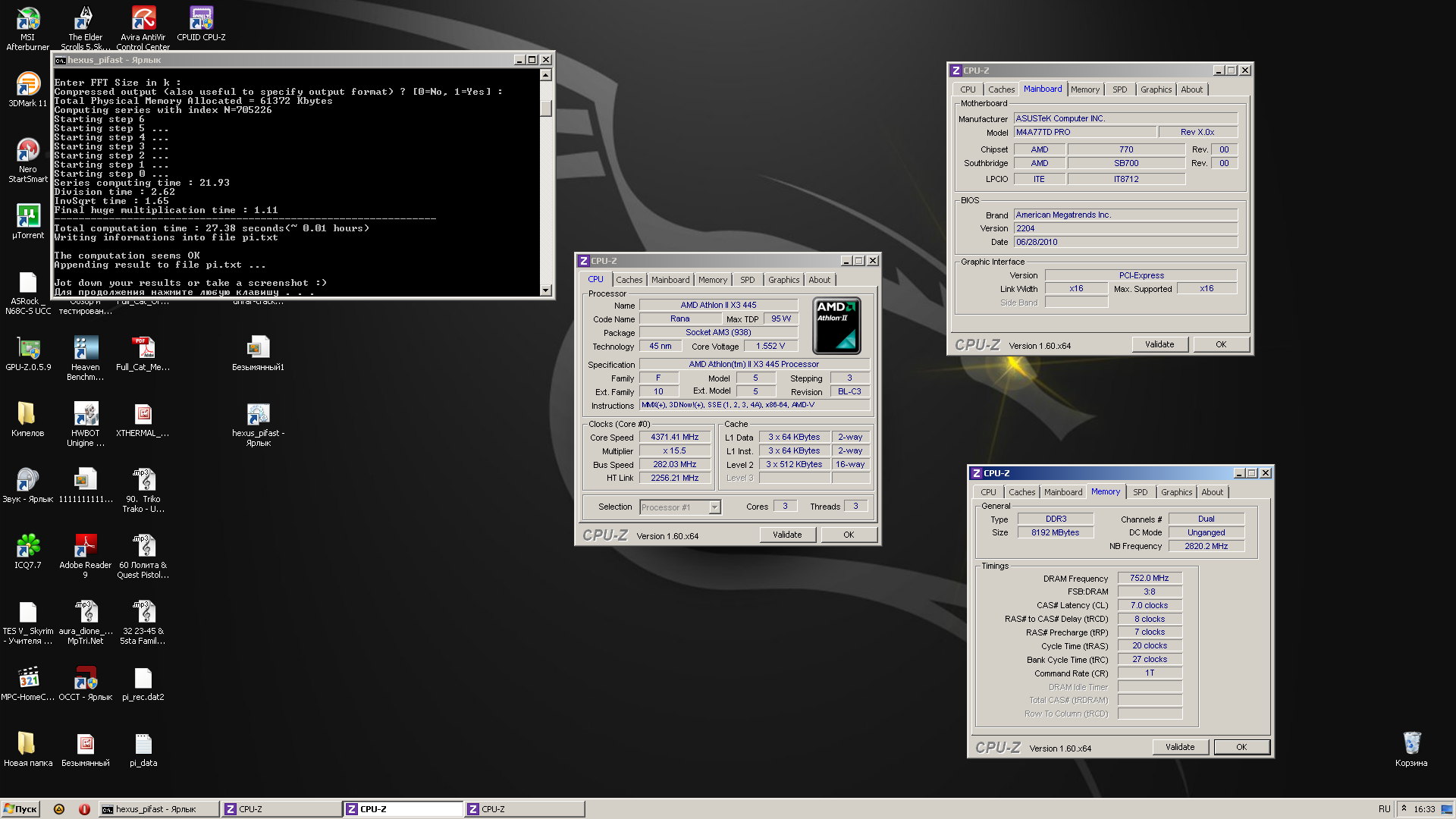Open ICQ7.7 desktop icon
The width and height of the screenshot is (1456, 819).
tap(28, 551)
